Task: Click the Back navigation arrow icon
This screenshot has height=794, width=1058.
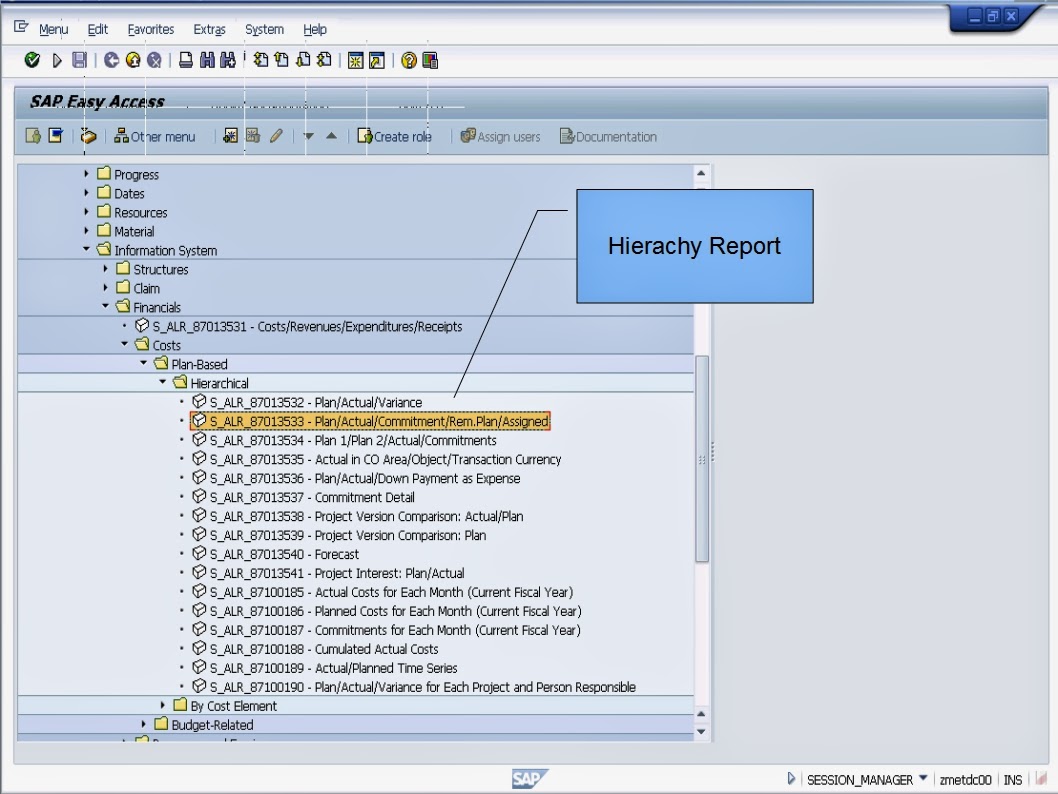Action: (110, 60)
